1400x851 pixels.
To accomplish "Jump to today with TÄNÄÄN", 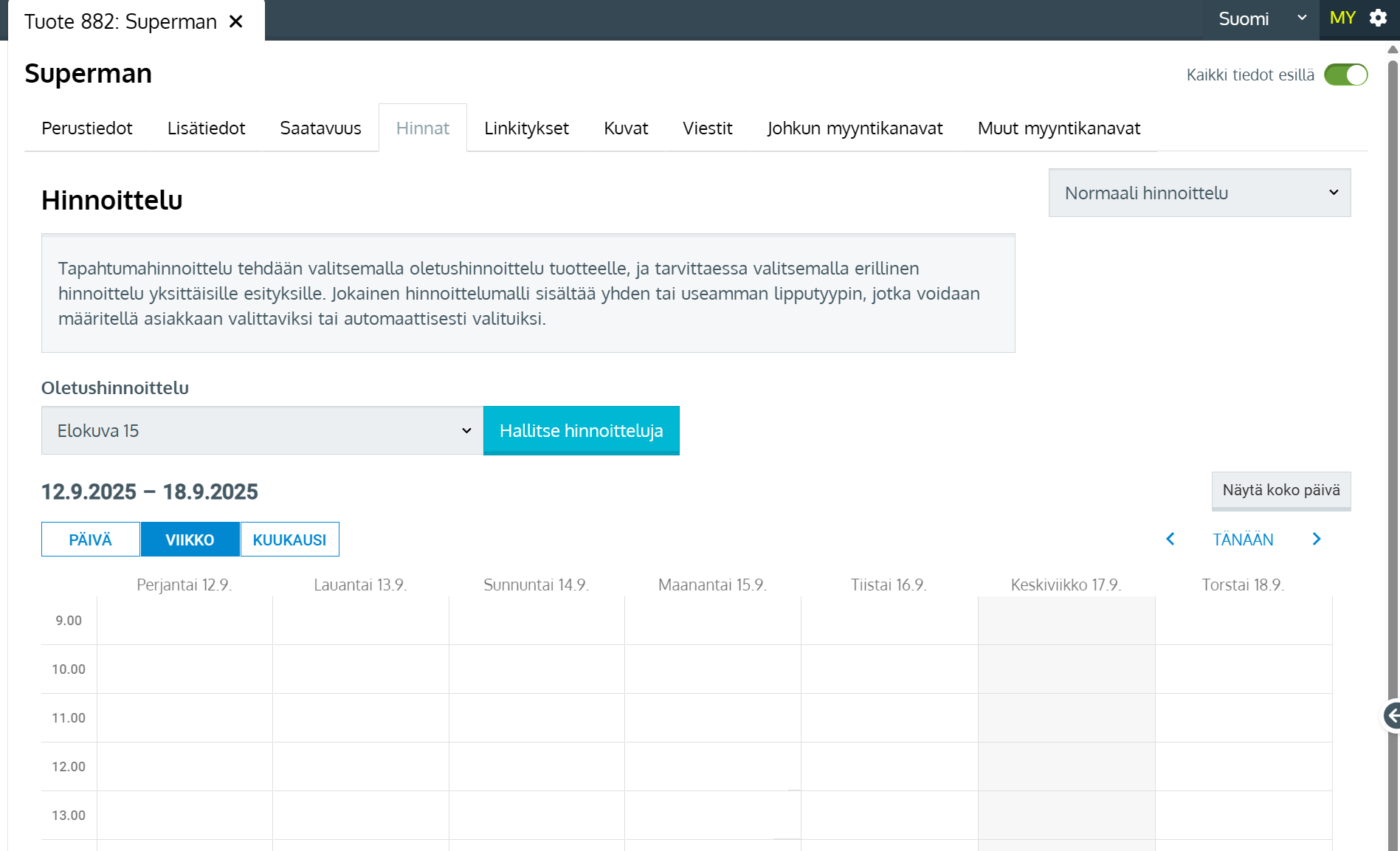I will point(1243,540).
